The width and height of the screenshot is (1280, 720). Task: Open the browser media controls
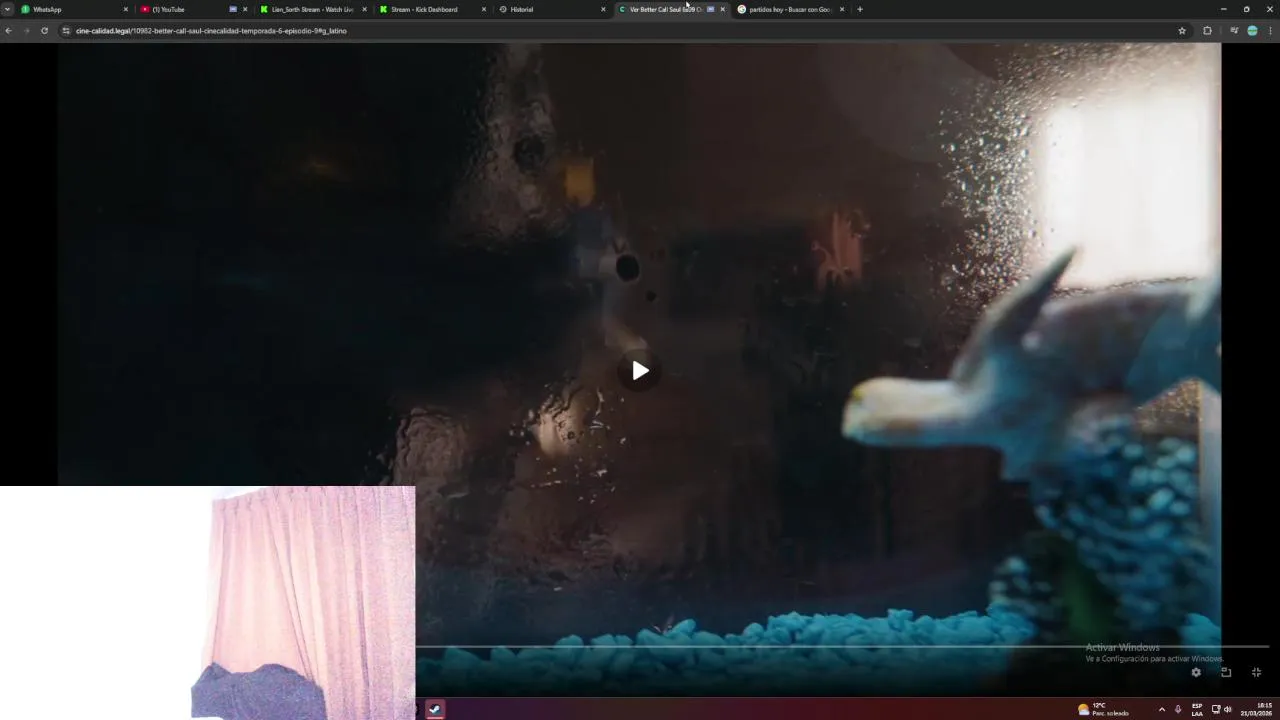(x=1234, y=31)
